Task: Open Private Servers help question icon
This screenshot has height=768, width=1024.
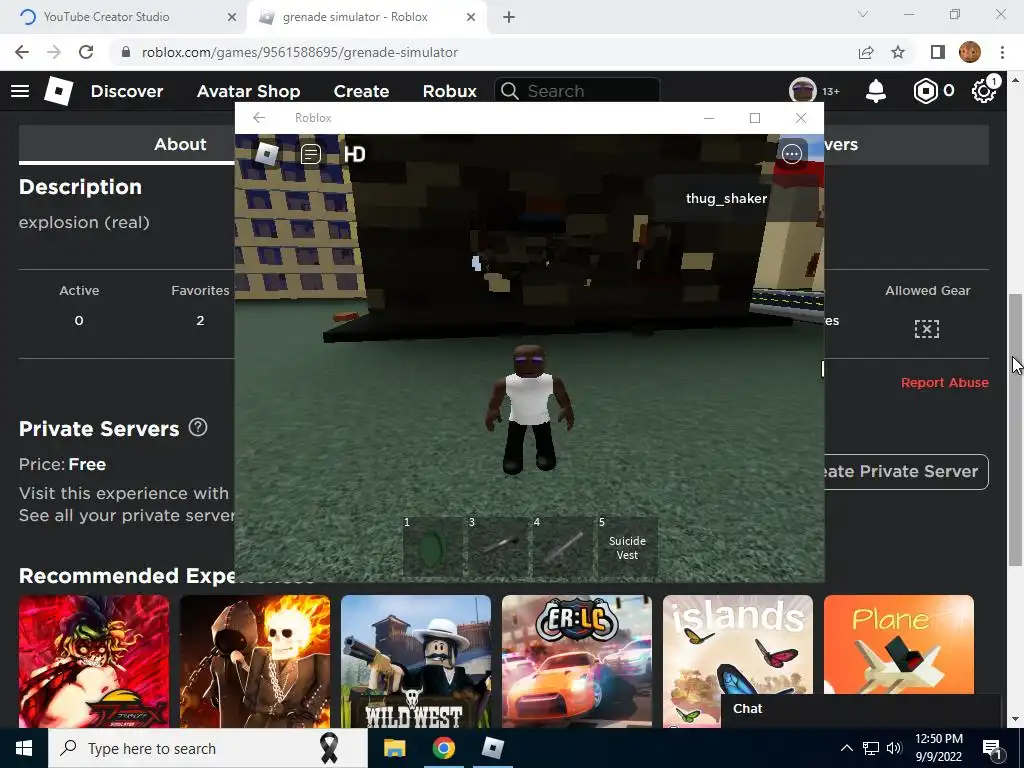Action: click(x=198, y=428)
